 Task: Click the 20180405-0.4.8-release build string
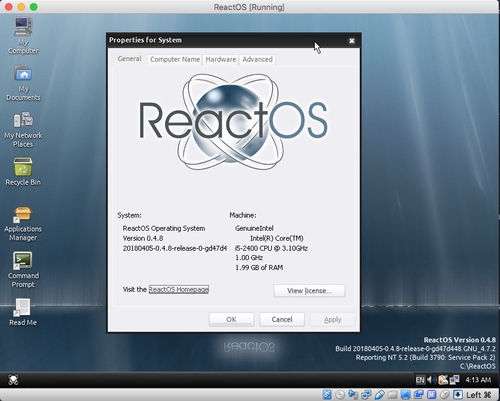tap(175, 248)
